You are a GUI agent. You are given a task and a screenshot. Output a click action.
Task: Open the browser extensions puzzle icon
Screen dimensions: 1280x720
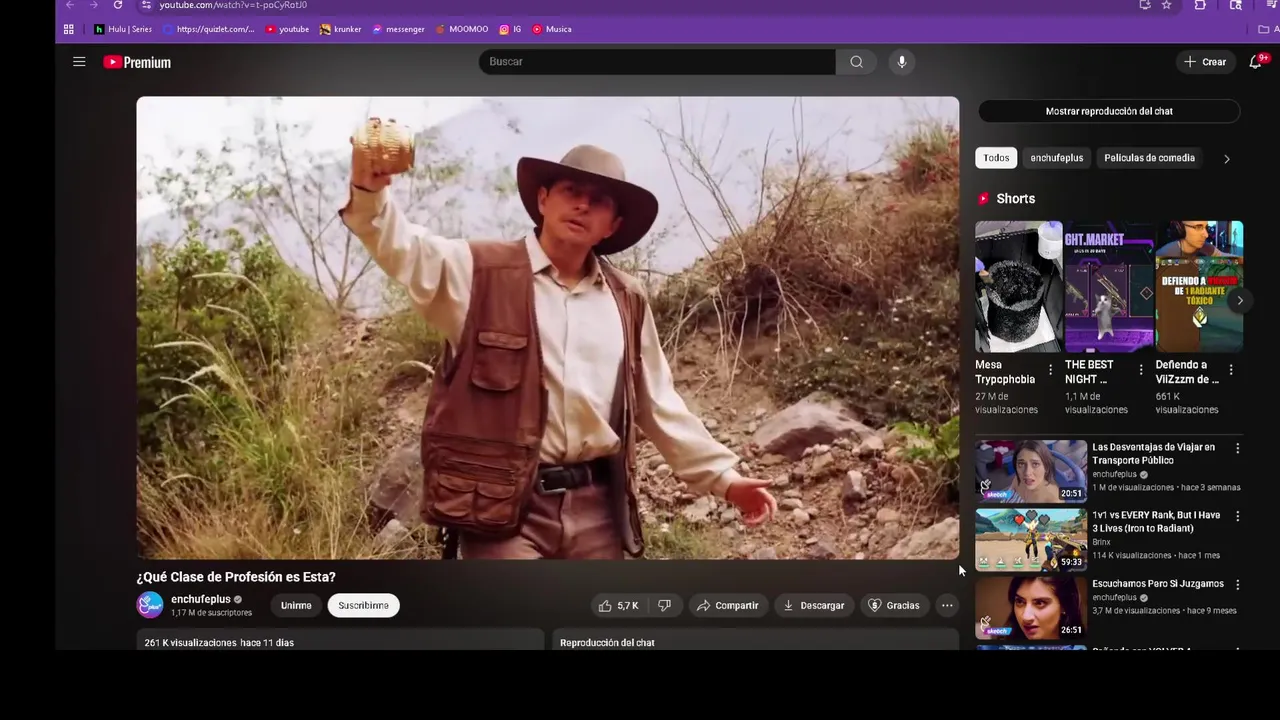coord(1200,5)
